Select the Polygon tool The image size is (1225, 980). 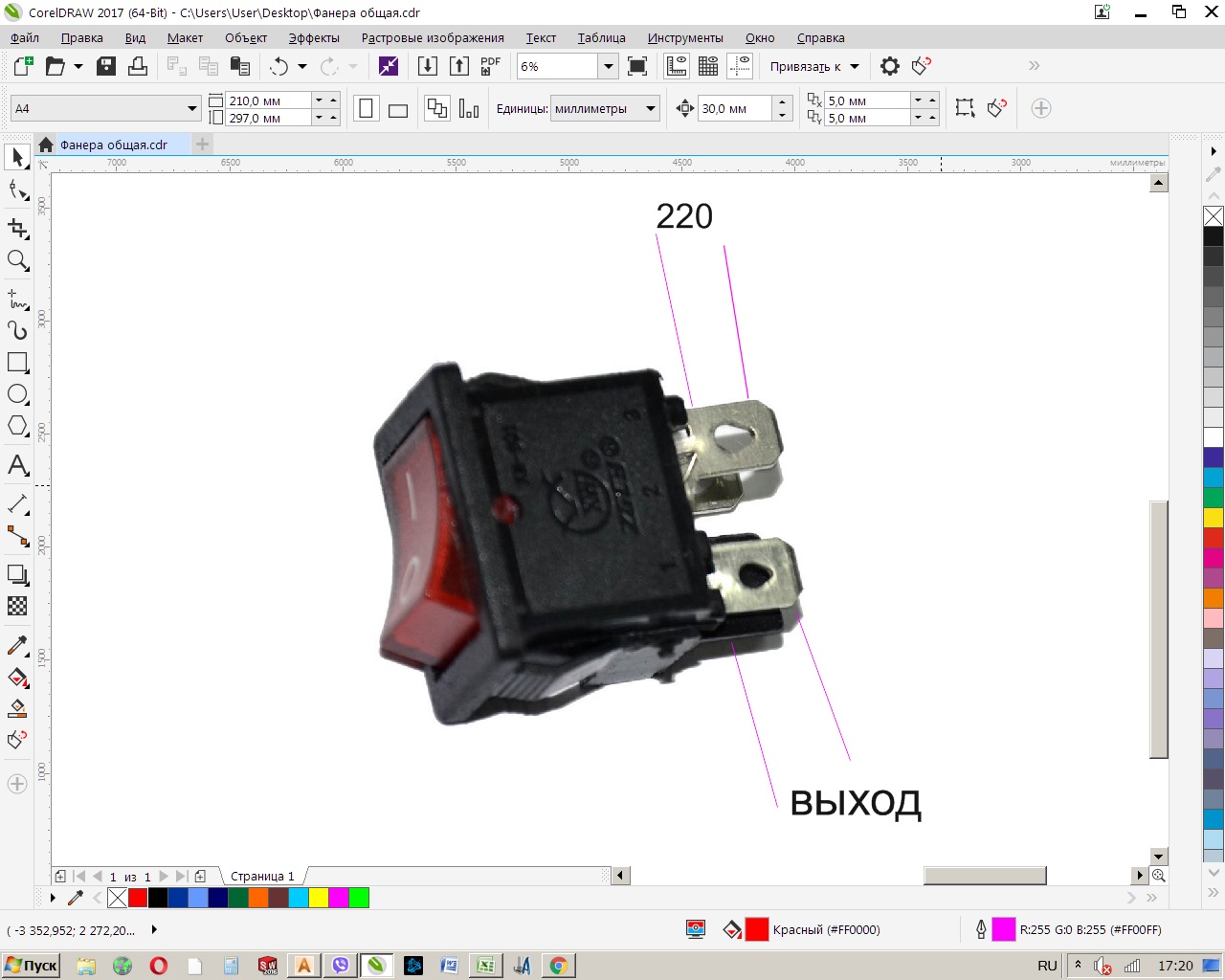tap(17, 426)
